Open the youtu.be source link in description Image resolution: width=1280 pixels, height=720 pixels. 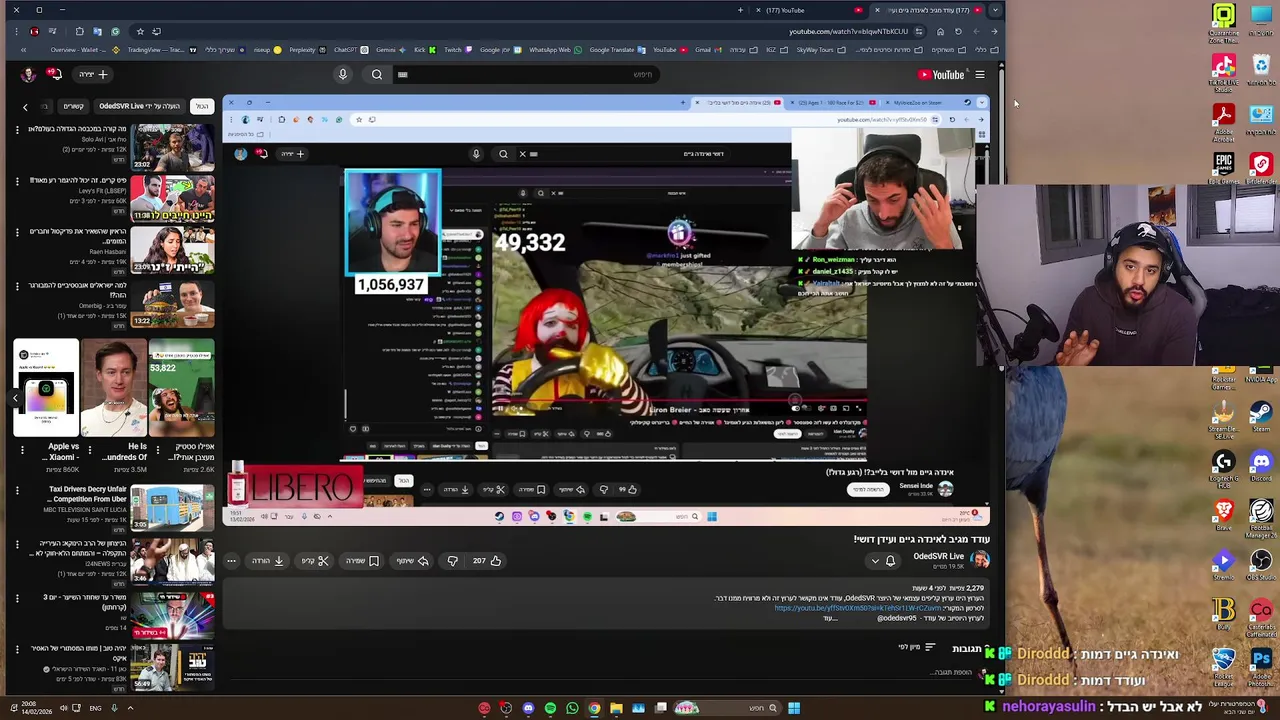[x=858, y=608]
